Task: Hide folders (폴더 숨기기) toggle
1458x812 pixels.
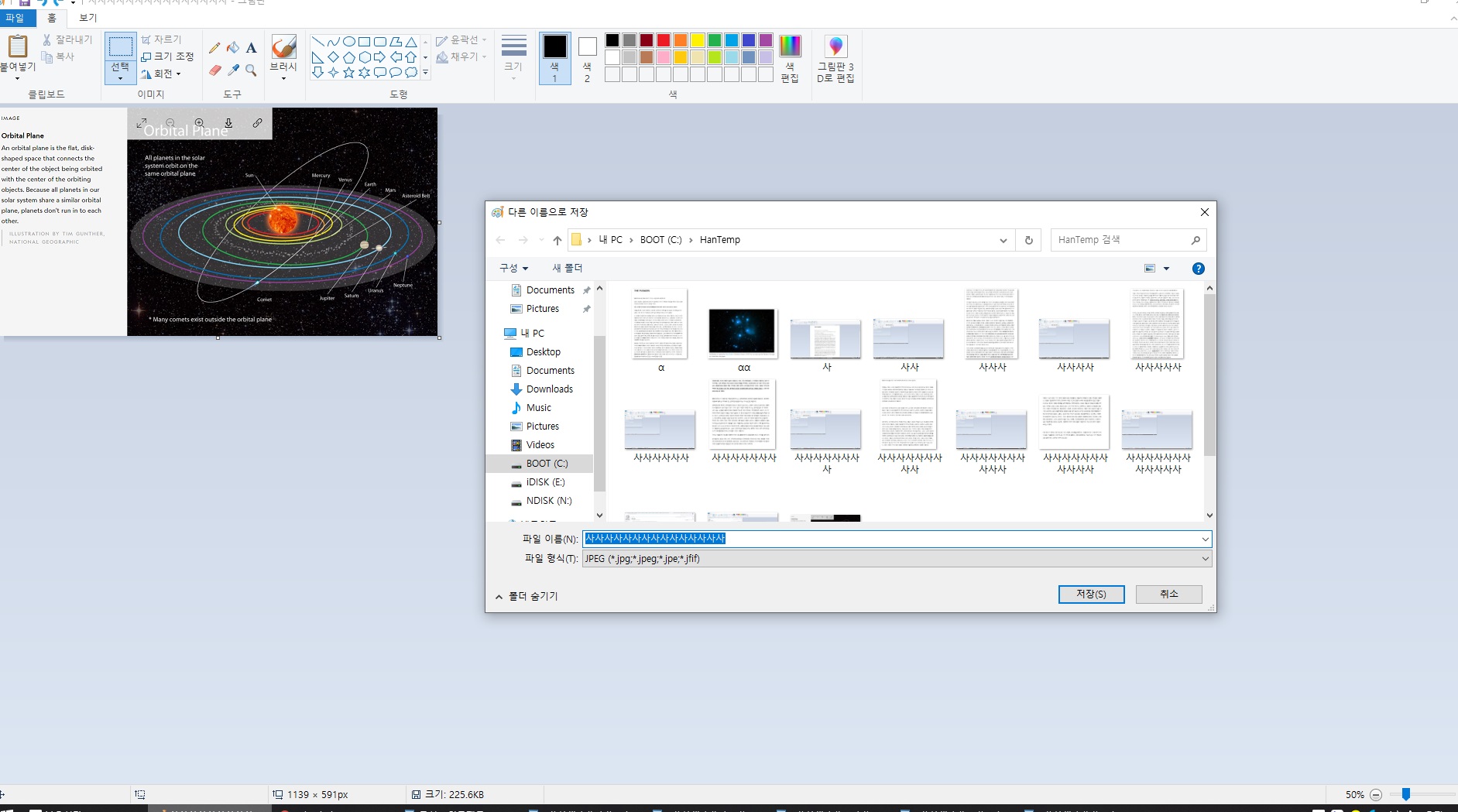Action: coord(527,596)
